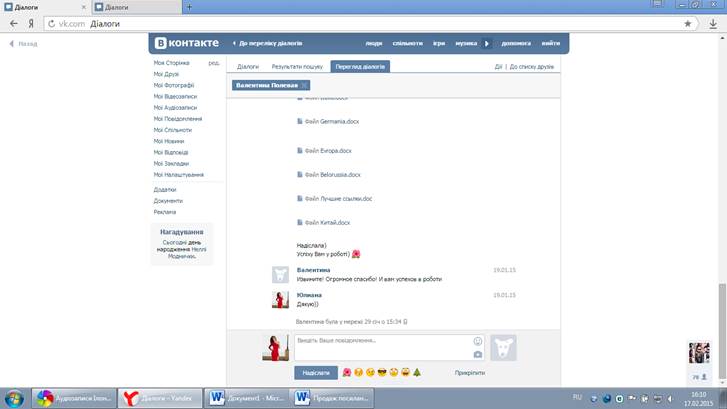This screenshot has width=727, height=409.
Task: Open the Аудіозаписи taskbar window
Action: click(74, 398)
